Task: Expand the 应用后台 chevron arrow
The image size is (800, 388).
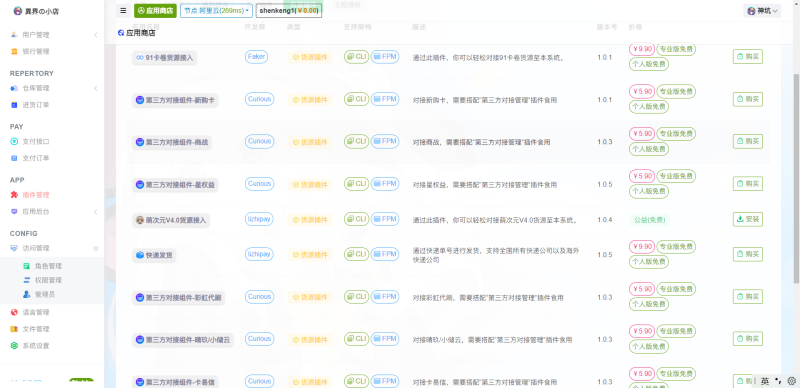Action: [95, 211]
